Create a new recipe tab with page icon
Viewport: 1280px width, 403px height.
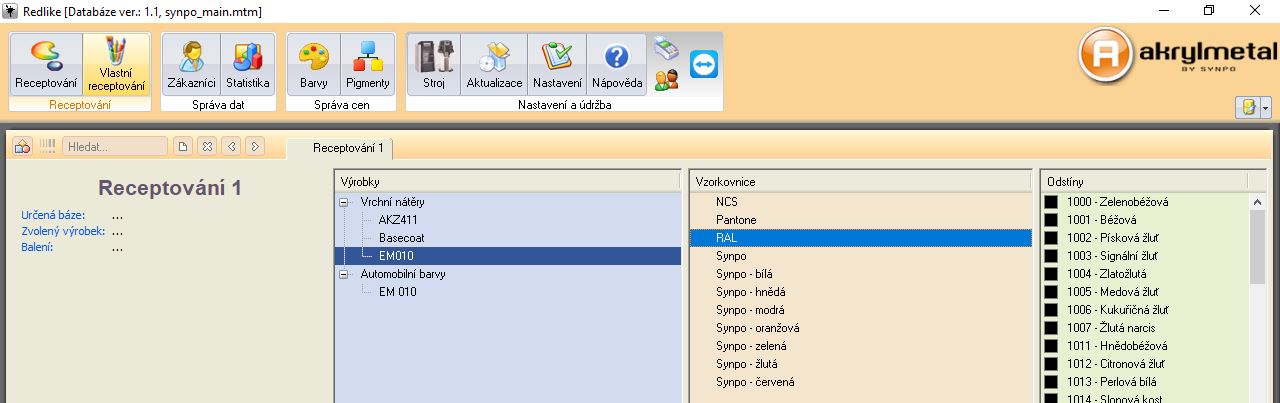(x=183, y=146)
